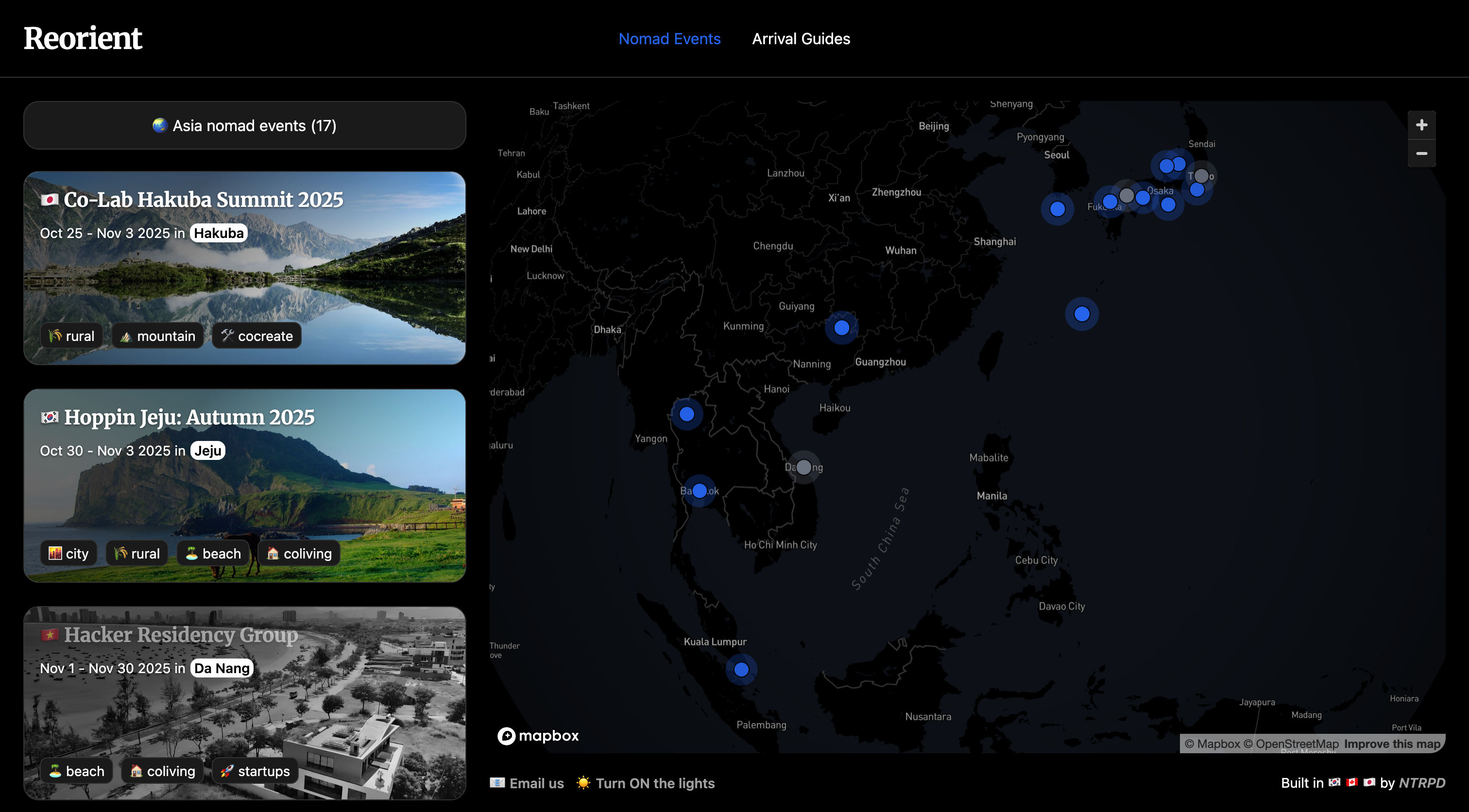Viewport: 1469px width, 812px height.
Task: Click the email envelope icon next to Email us
Action: (498, 783)
